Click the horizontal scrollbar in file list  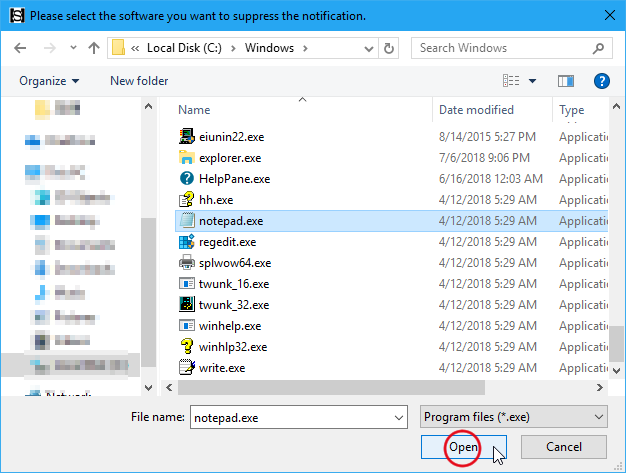pyautogui.click(x=330, y=386)
